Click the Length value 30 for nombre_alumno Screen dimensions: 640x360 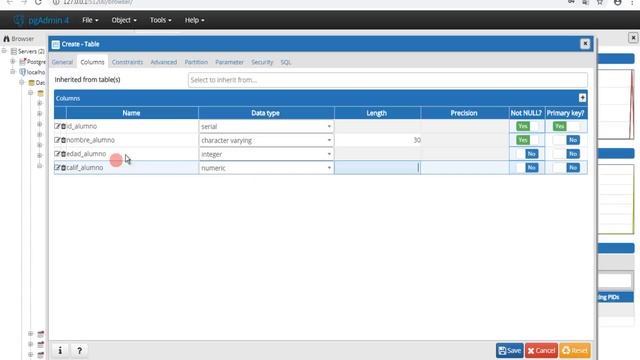point(417,140)
